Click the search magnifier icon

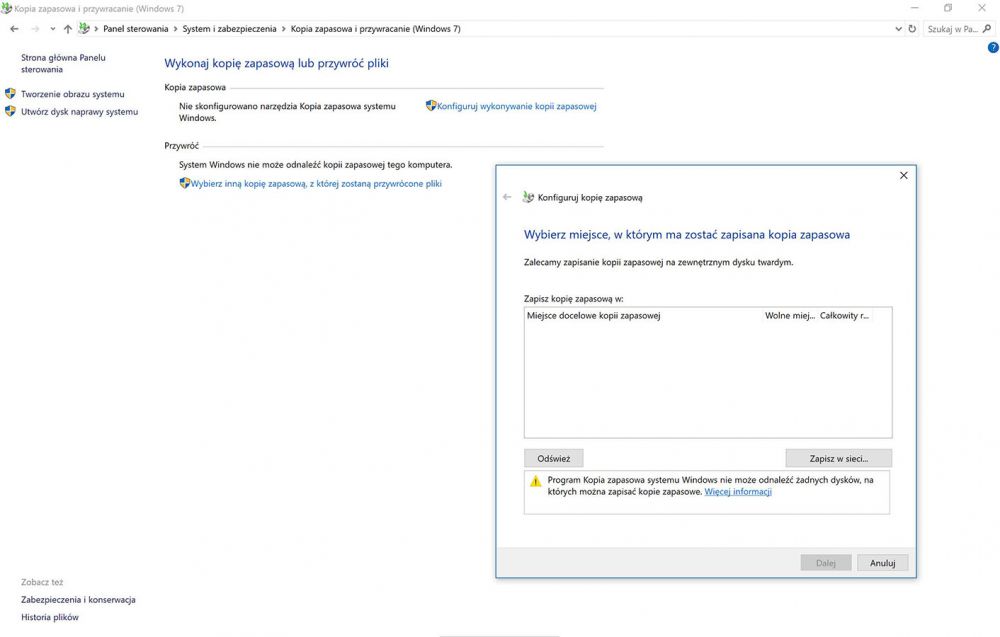click(987, 29)
